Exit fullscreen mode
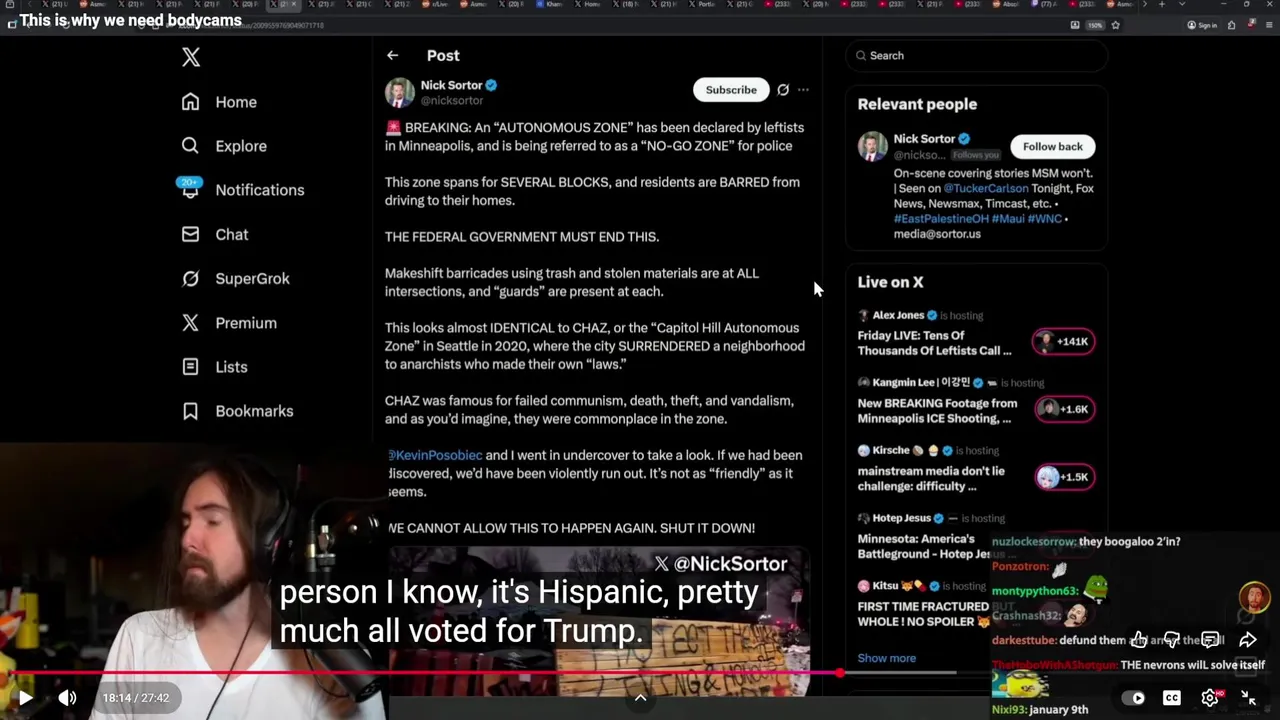The width and height of the screenshot is (1280, 720). tap(1248, 698)
